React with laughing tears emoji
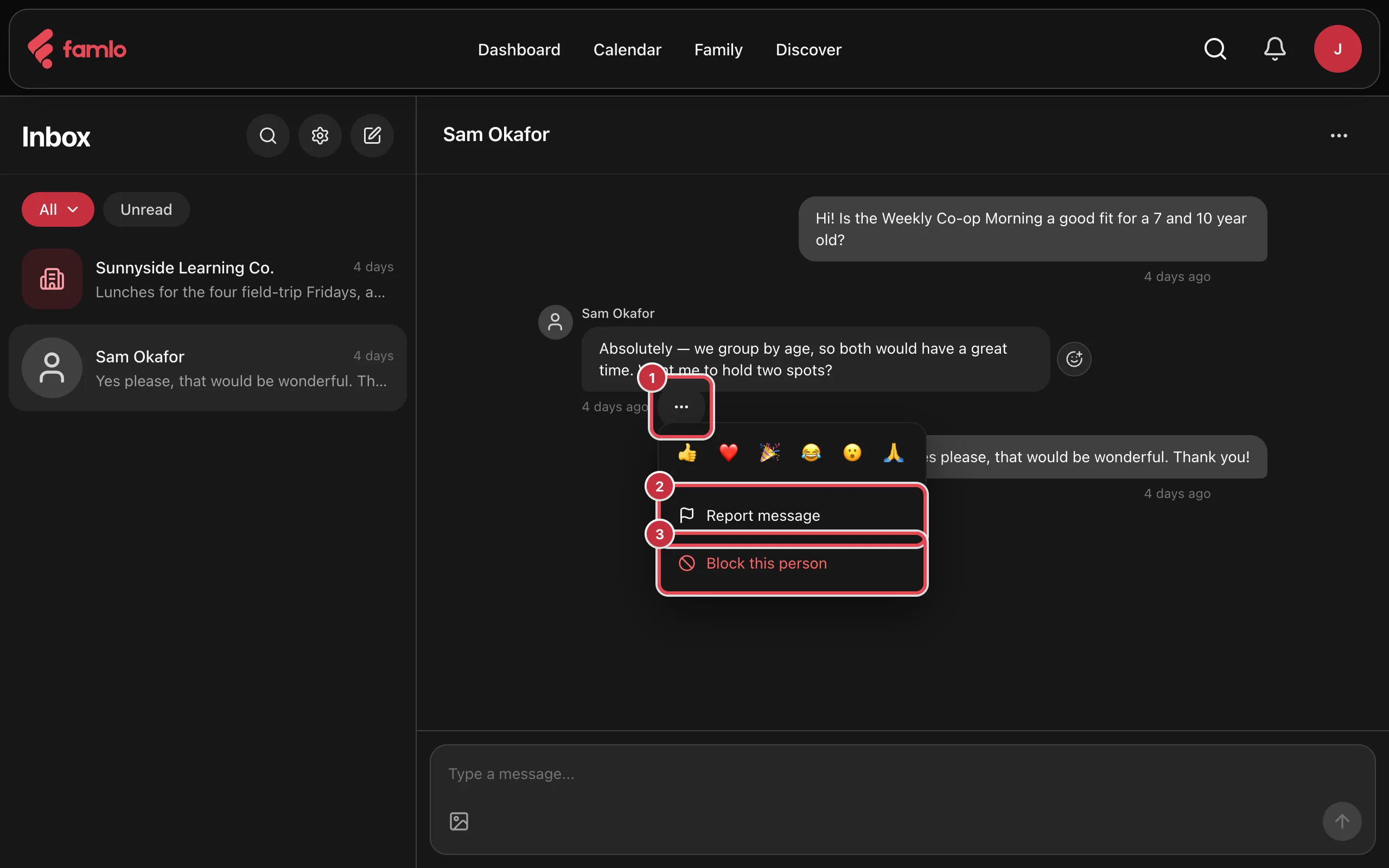 (x=811, y=453)
